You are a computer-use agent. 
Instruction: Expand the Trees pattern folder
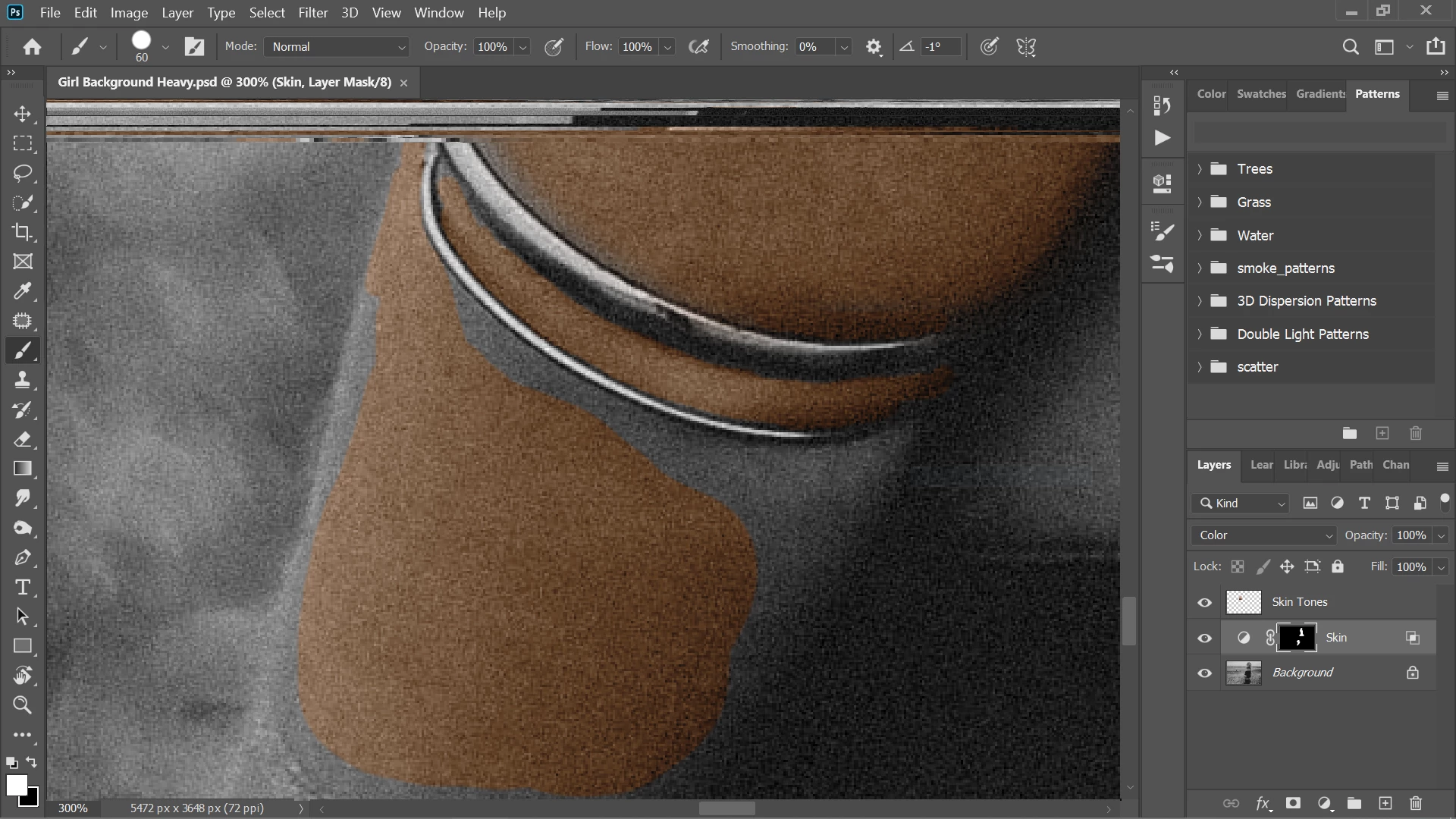[x=1200, y=169]
